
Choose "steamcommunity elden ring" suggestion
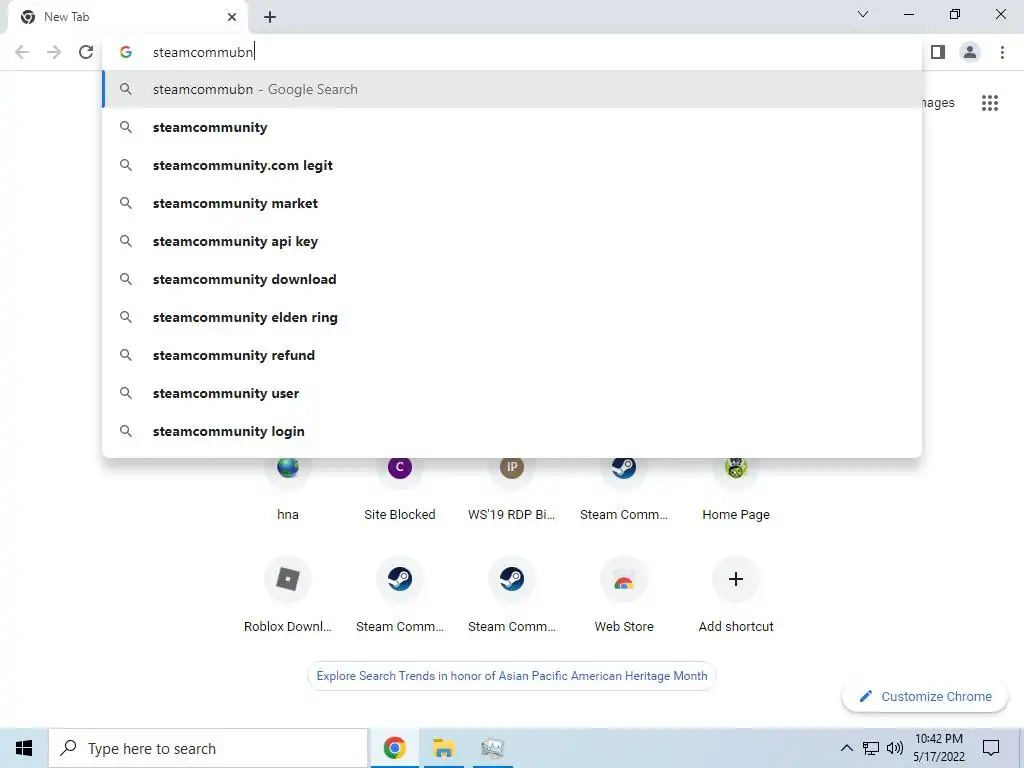pos(512,317)
